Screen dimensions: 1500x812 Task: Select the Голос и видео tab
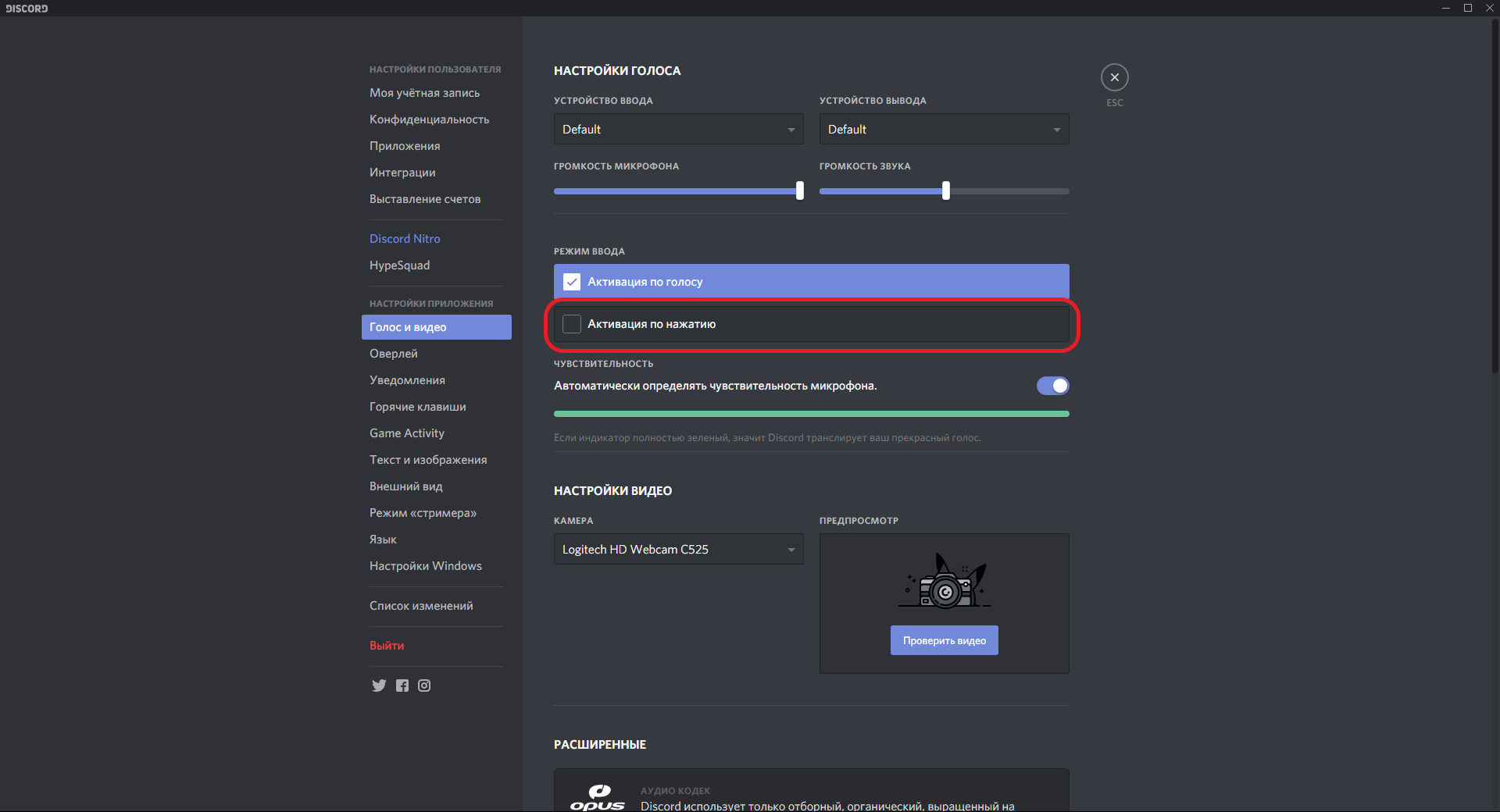(x=436, y=327)
